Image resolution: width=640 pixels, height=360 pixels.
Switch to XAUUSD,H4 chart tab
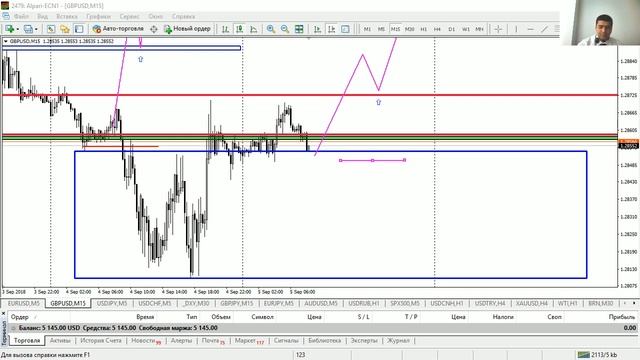pos(531,303)
